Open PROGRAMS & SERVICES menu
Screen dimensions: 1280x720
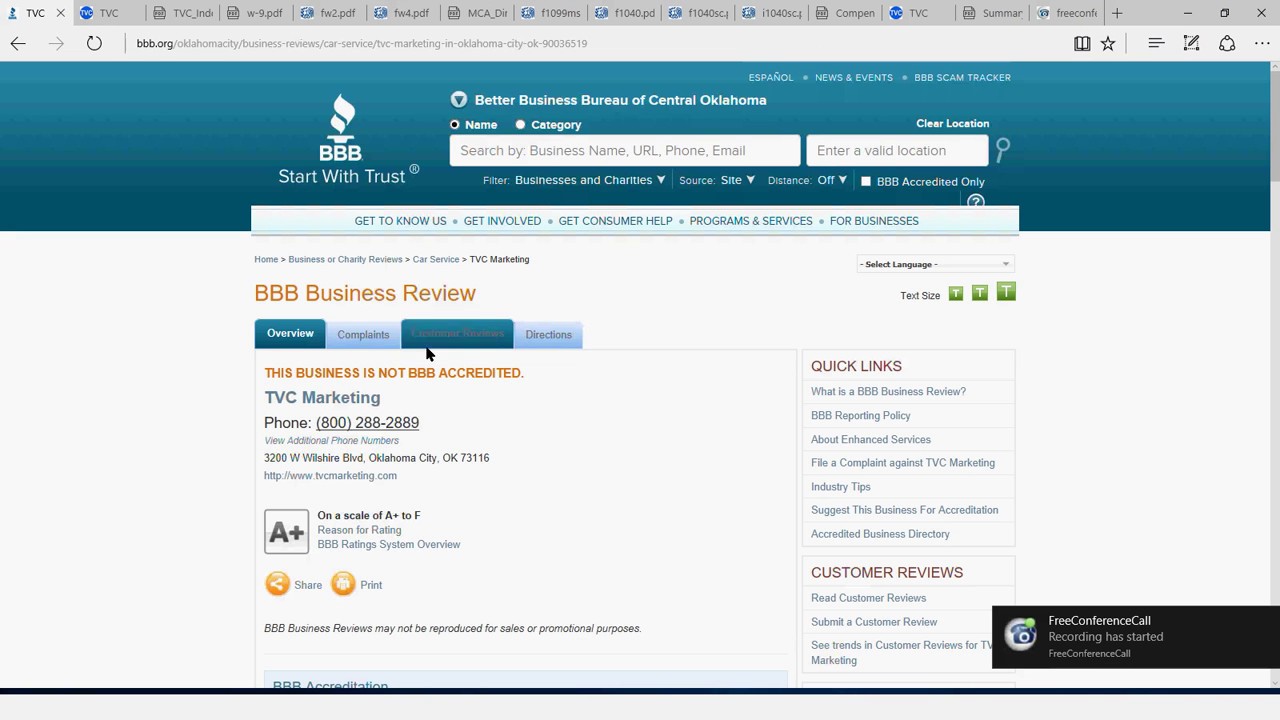[x=751, y=221]
